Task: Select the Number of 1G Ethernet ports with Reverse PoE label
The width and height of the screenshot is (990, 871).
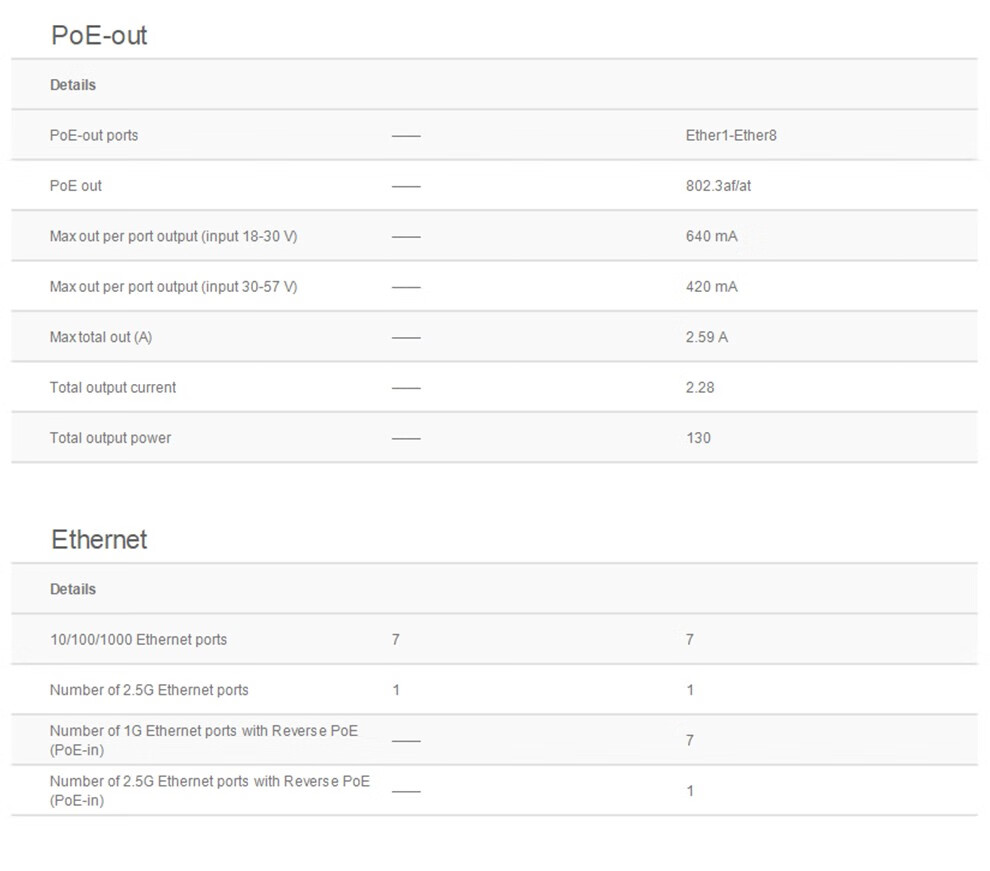Action: (x=203, y=740)
